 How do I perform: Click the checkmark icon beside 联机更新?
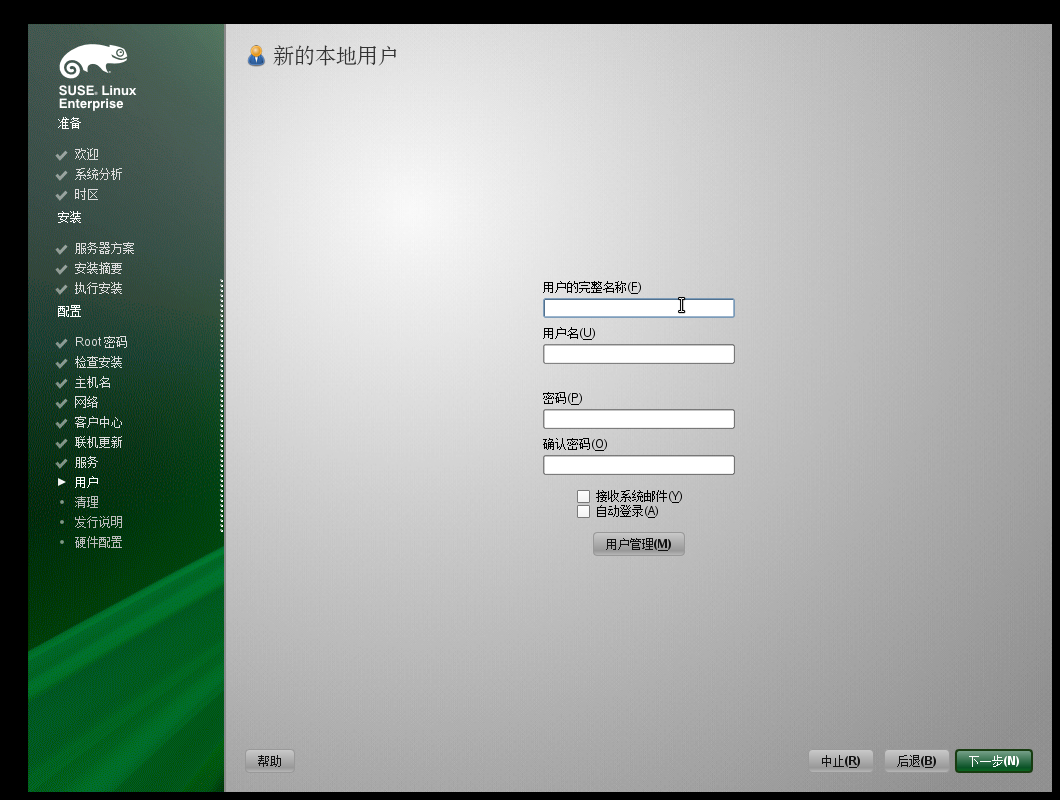tap(61, 442)
